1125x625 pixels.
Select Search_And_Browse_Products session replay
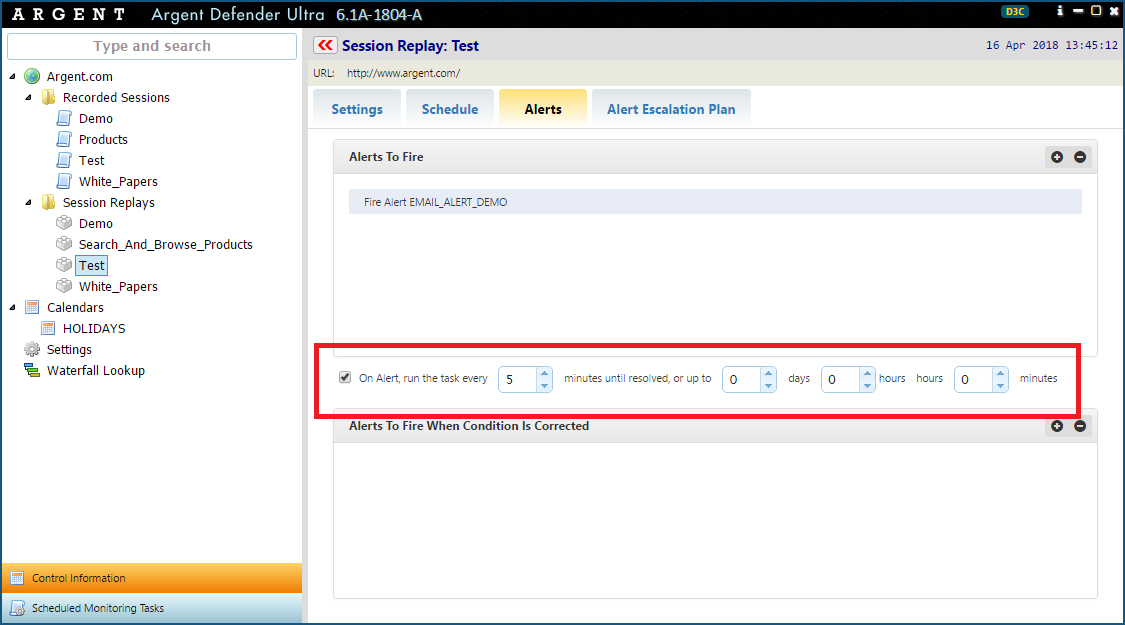pyautogui.click(x=165, y=245)
